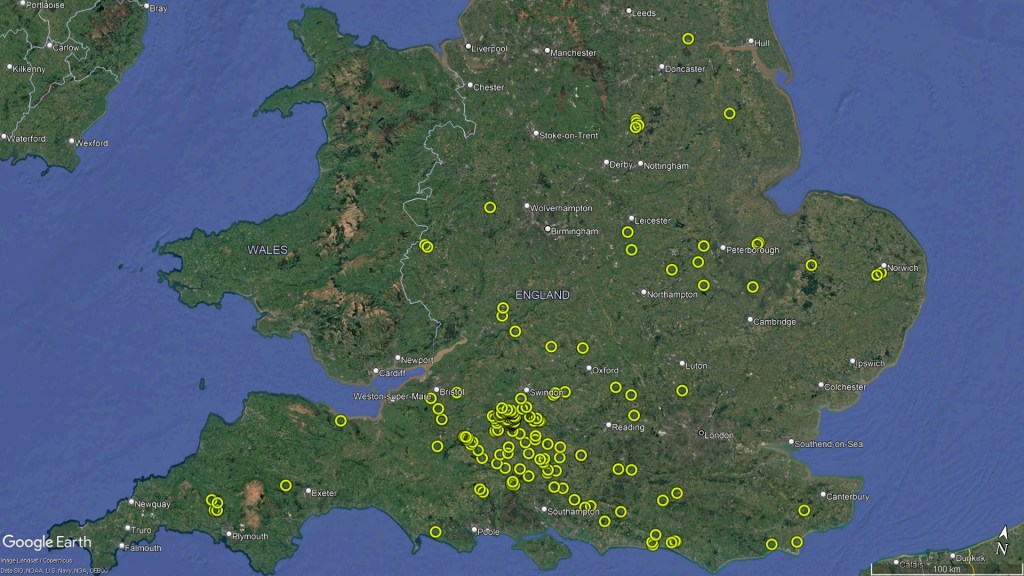Select the yellow marker west of Exeter
This screenshot has height=576, width=1024.
click(x=286, y=486)
